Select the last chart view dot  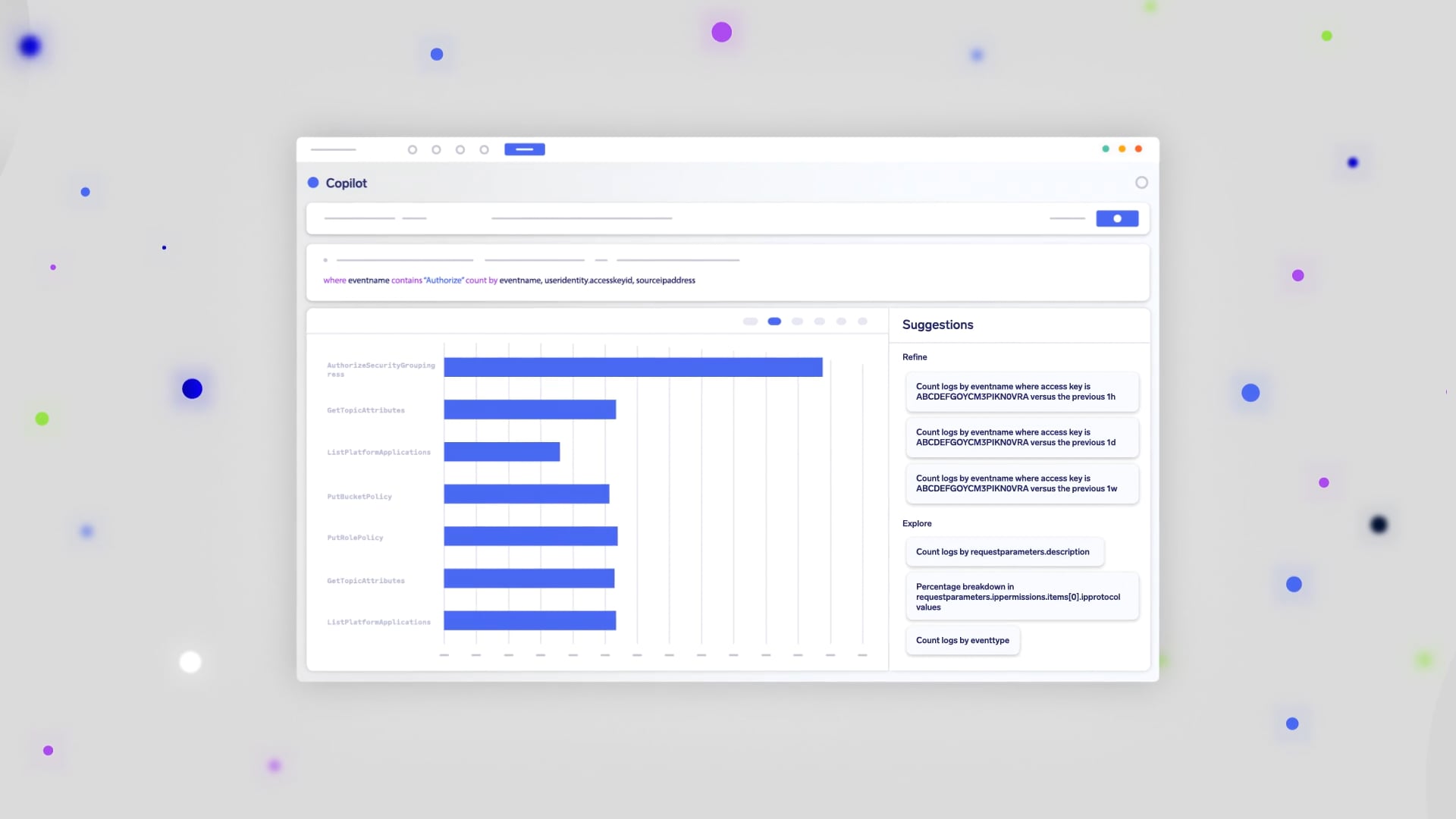click(x=862, y=322)
